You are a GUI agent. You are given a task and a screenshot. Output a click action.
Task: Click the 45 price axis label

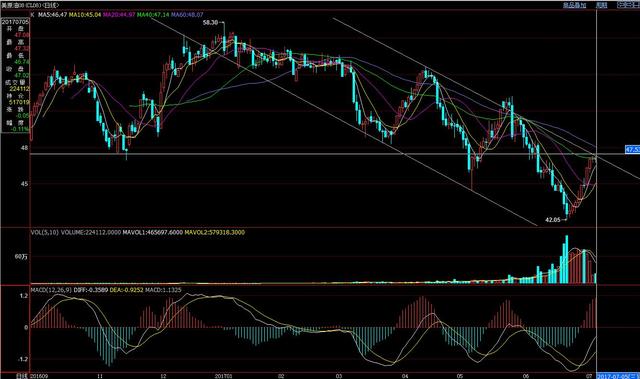(x=24, y=184)
